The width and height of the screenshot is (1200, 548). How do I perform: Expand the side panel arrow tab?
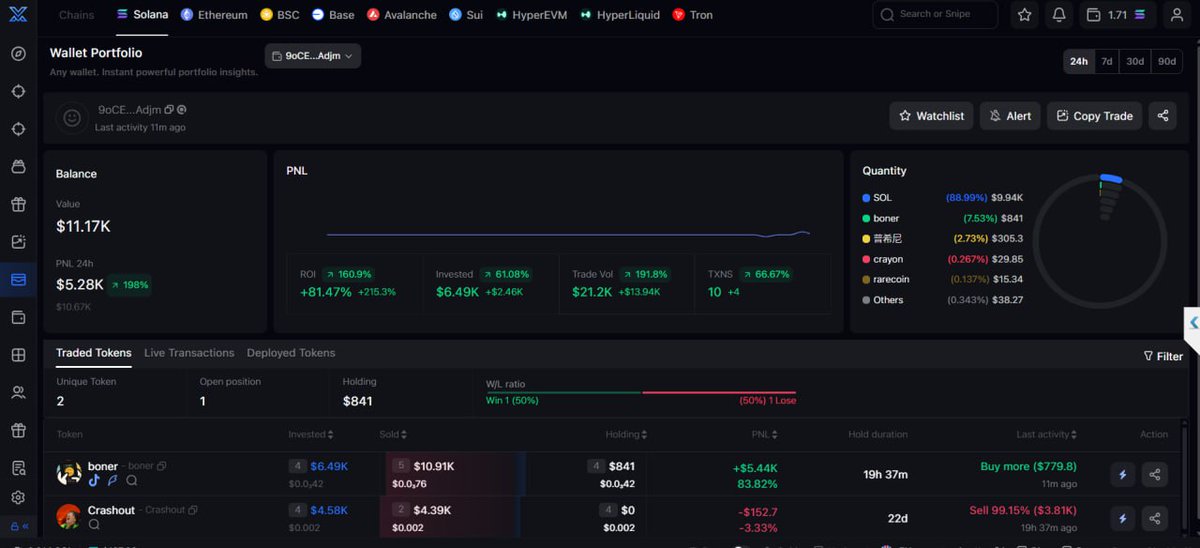(1192, 323)
